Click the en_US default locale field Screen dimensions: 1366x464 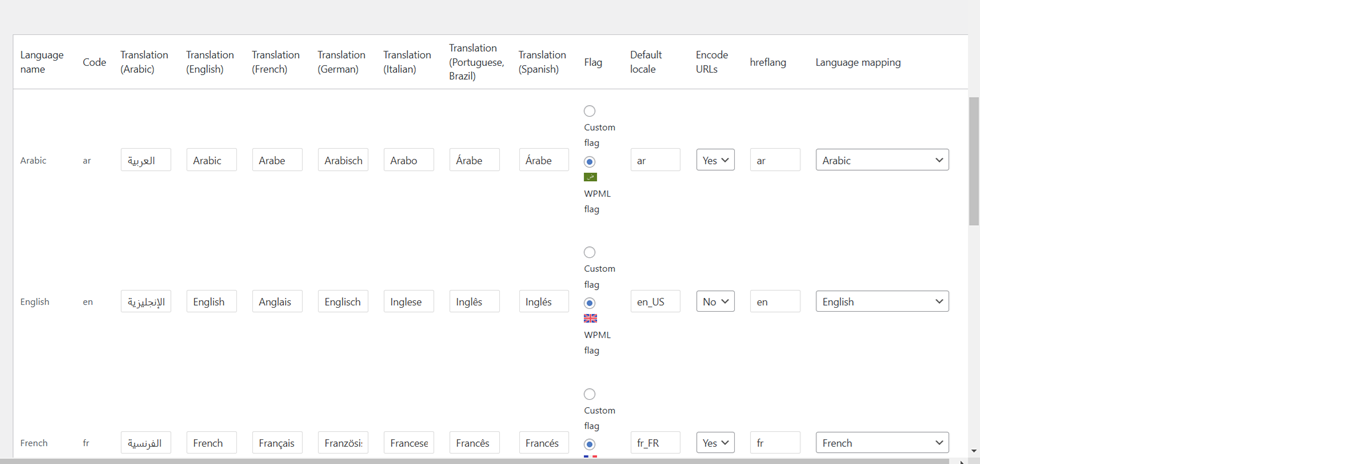655,301
